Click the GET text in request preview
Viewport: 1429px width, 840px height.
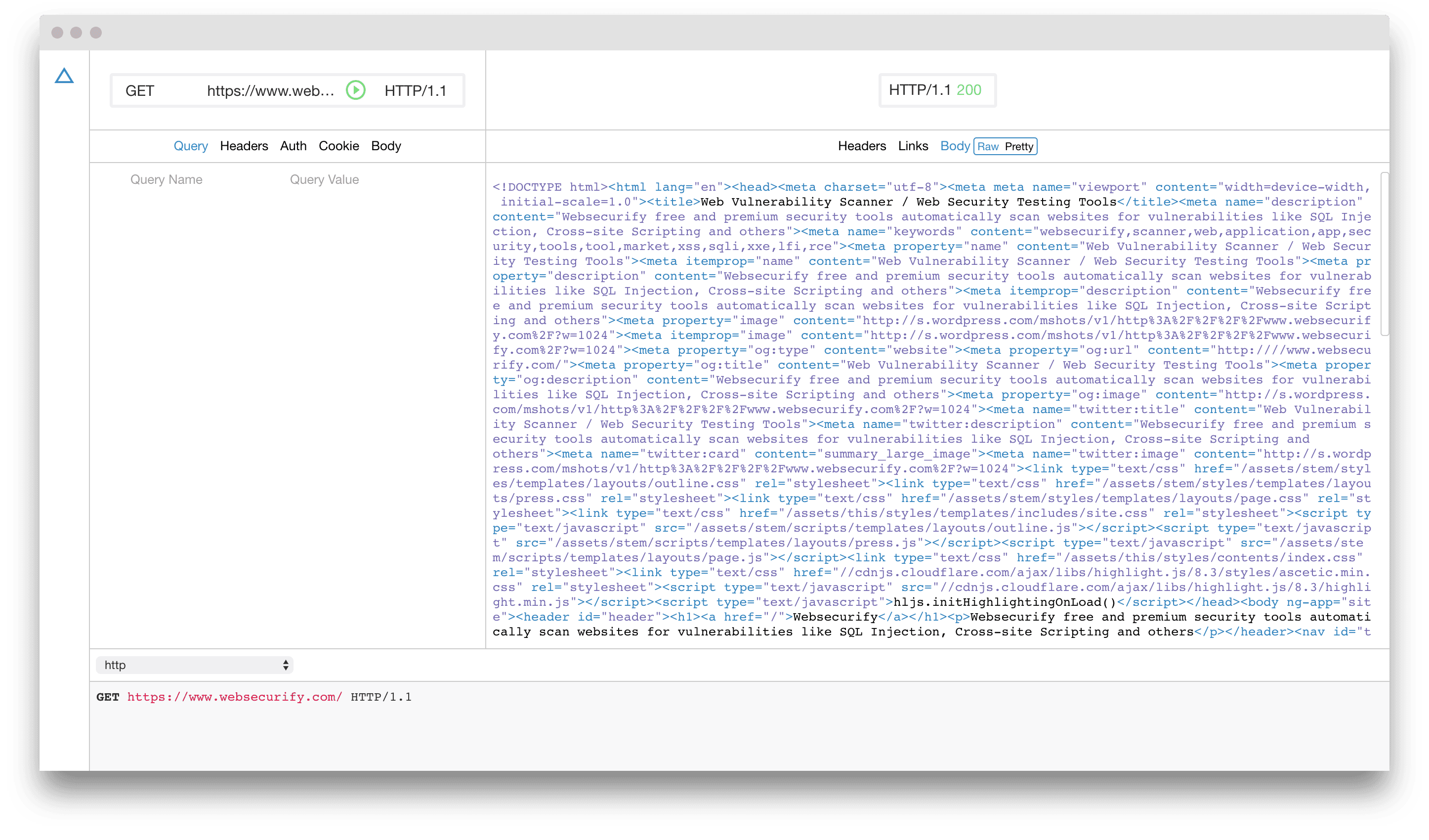[x=108, y=697]
